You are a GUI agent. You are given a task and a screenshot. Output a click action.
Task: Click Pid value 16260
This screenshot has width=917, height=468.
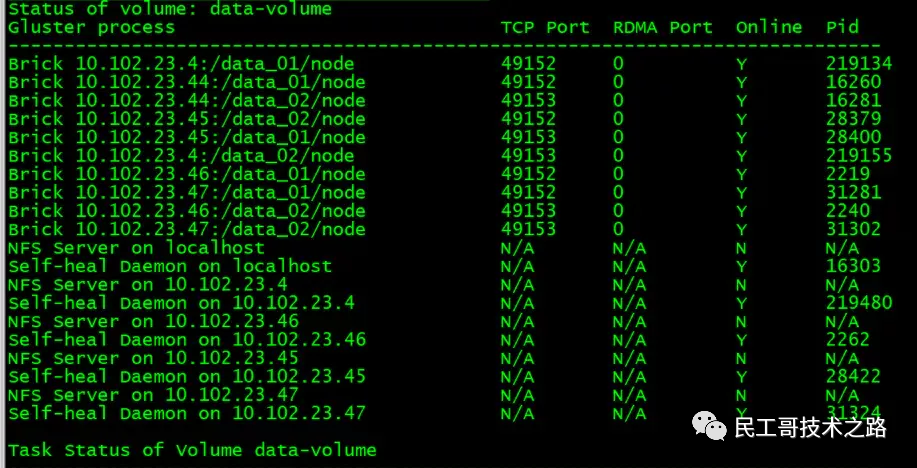[x=853, y=82]
